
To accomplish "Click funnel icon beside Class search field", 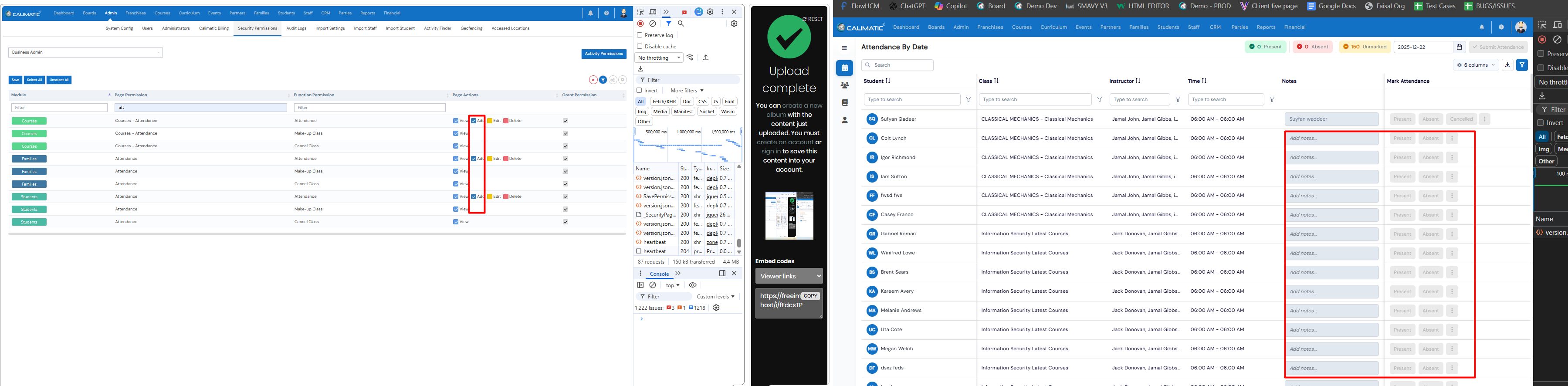I will point(1099,99).
